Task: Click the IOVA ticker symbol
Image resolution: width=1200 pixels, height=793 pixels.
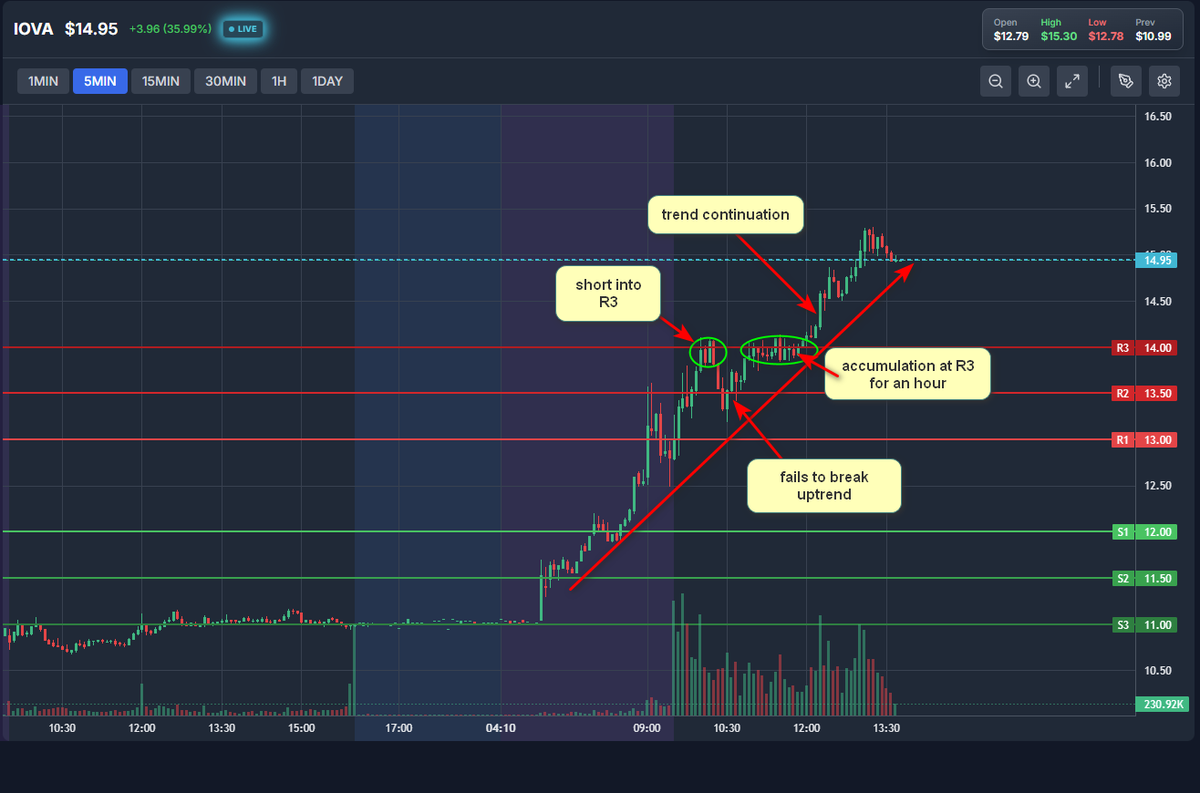Action: pyautogui.click(x=34, y=29)
